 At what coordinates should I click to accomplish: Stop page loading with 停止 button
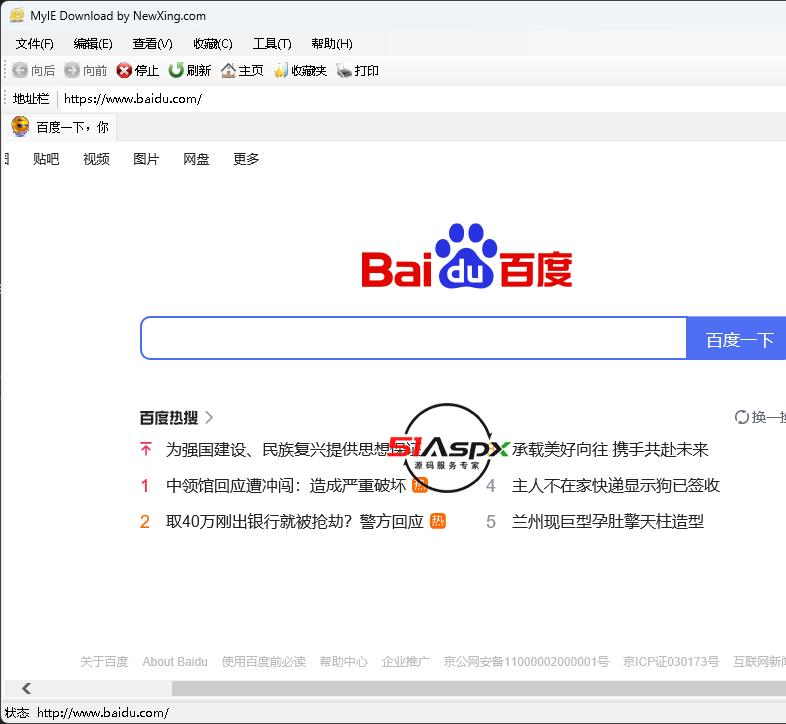(137, 70)
